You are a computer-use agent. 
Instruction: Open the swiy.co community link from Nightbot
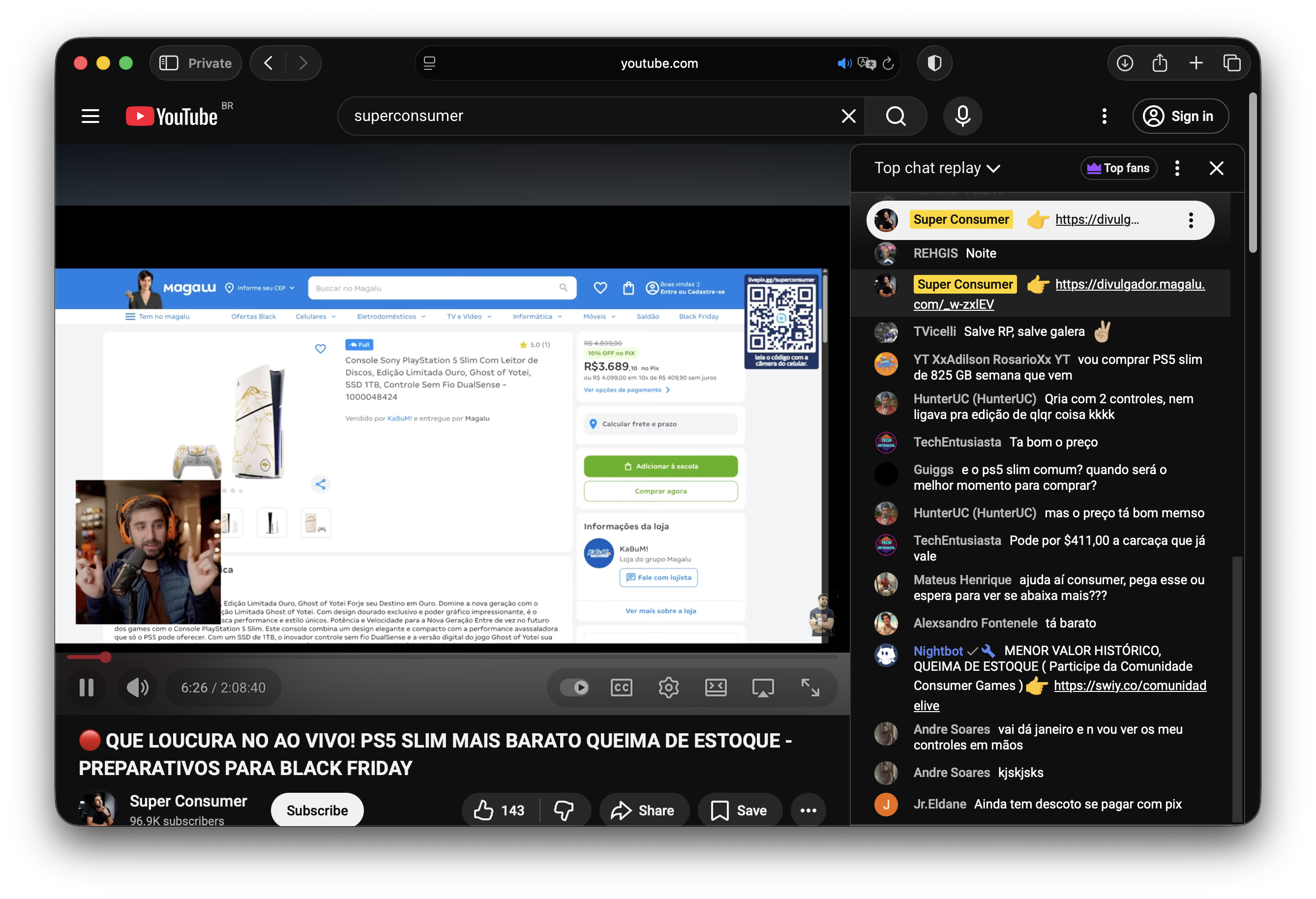(1130, 686)
